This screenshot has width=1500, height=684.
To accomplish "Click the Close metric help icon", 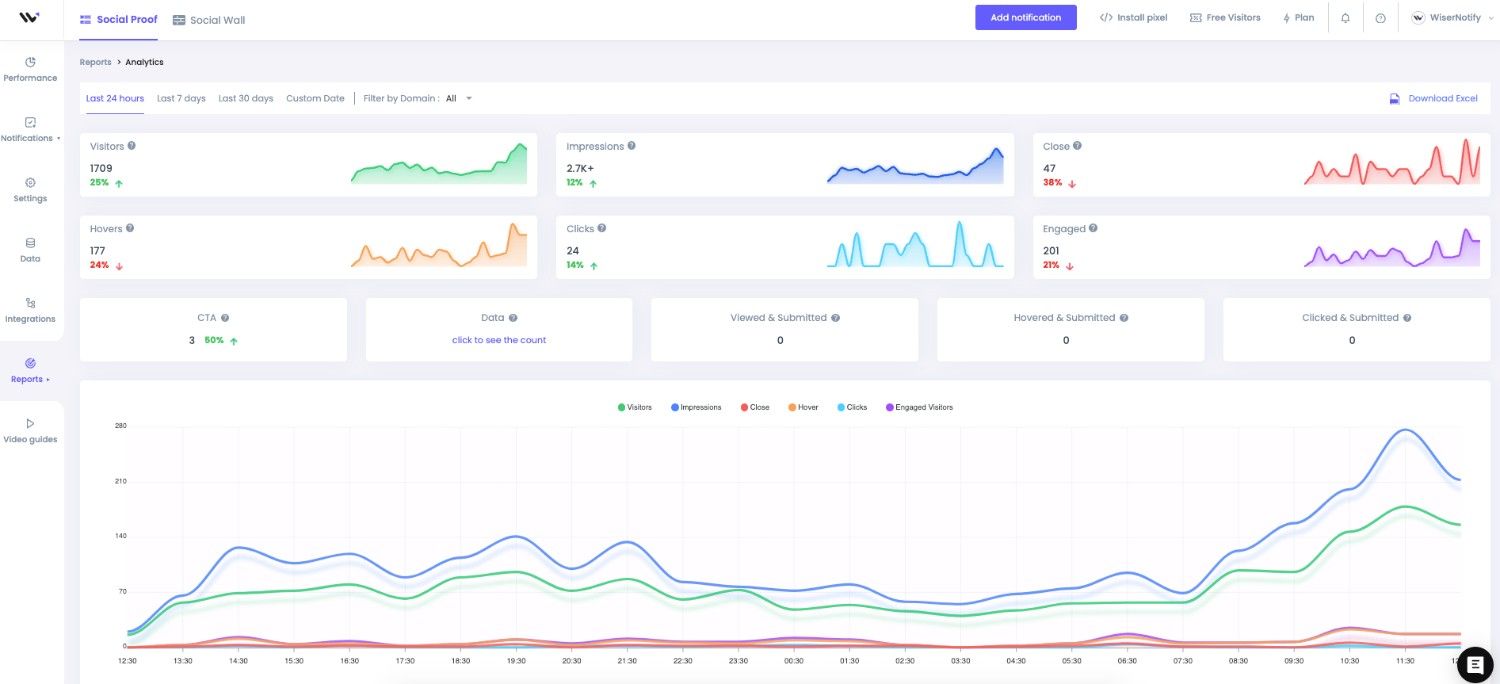I will (x=1077, y=146).
